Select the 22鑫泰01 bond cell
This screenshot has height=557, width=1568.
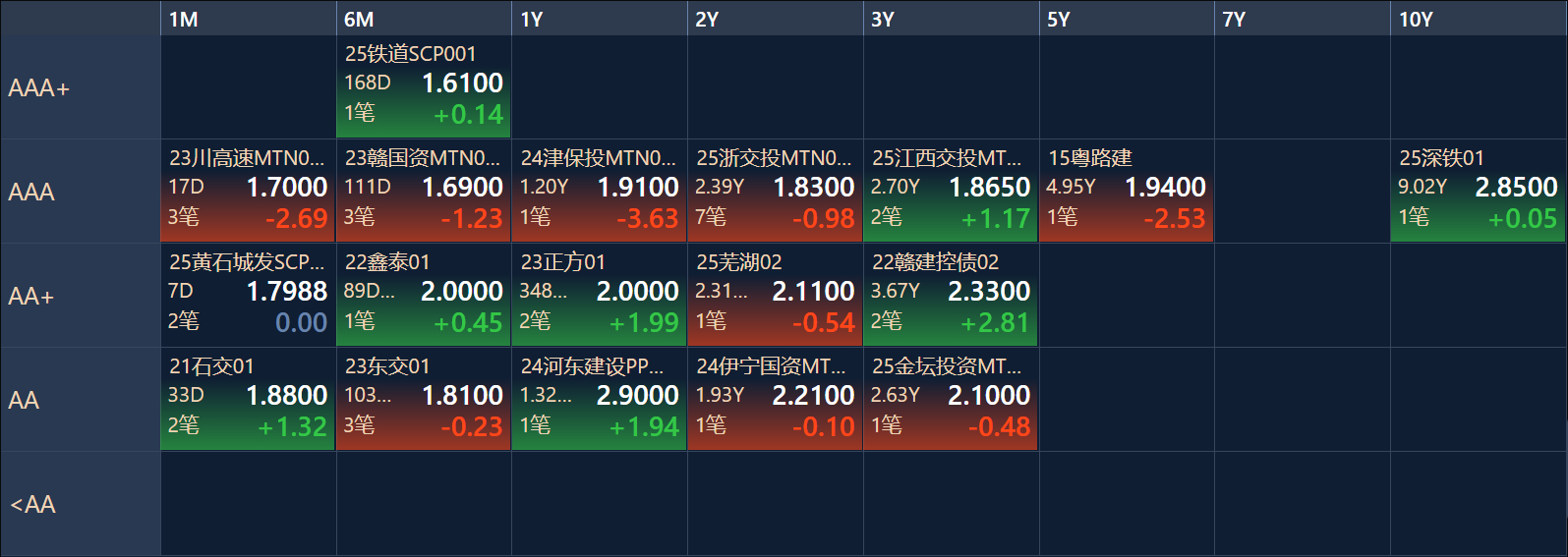tap(424, 296)
